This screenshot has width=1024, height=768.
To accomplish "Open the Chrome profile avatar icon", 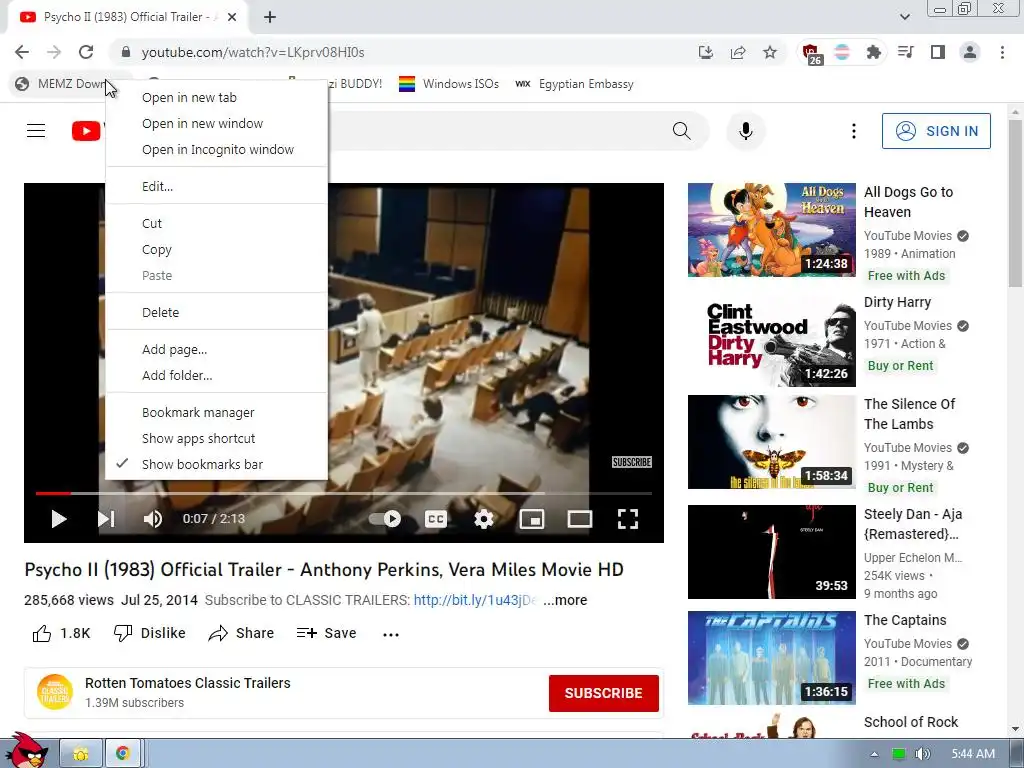I will tap(970, 52).
